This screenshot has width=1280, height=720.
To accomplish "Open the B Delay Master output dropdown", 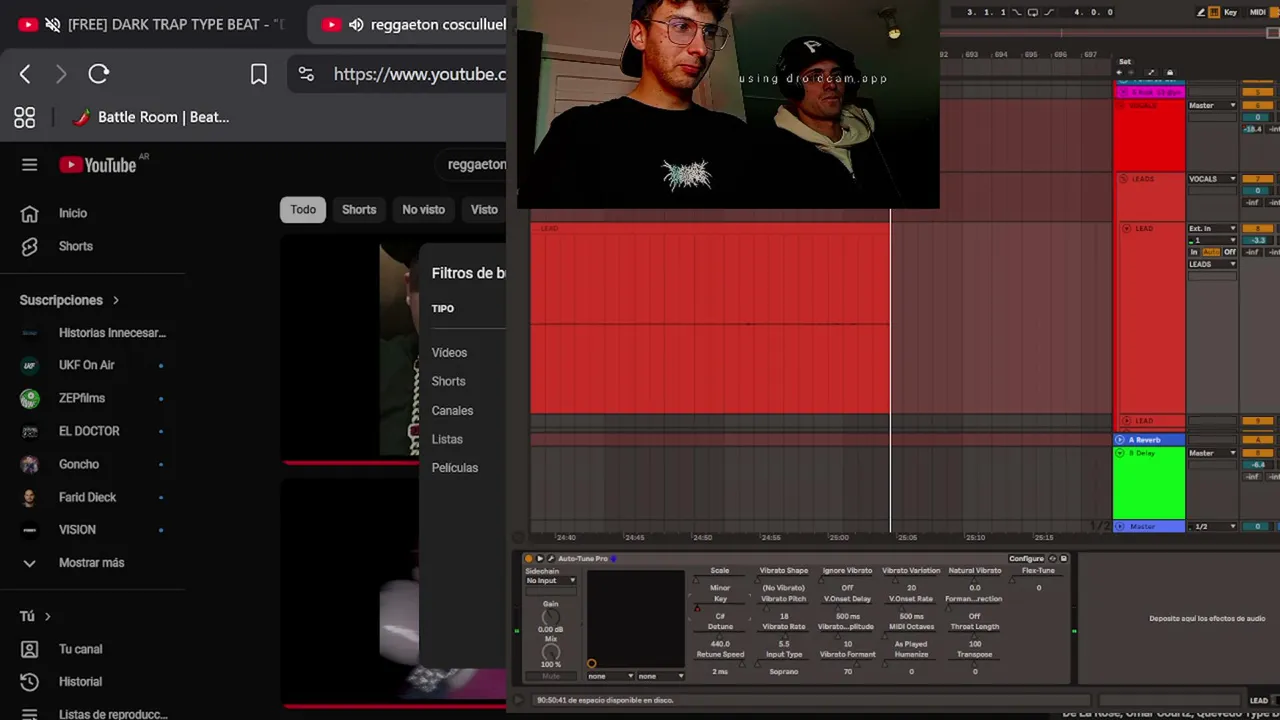I will (x=1212, y=453).
